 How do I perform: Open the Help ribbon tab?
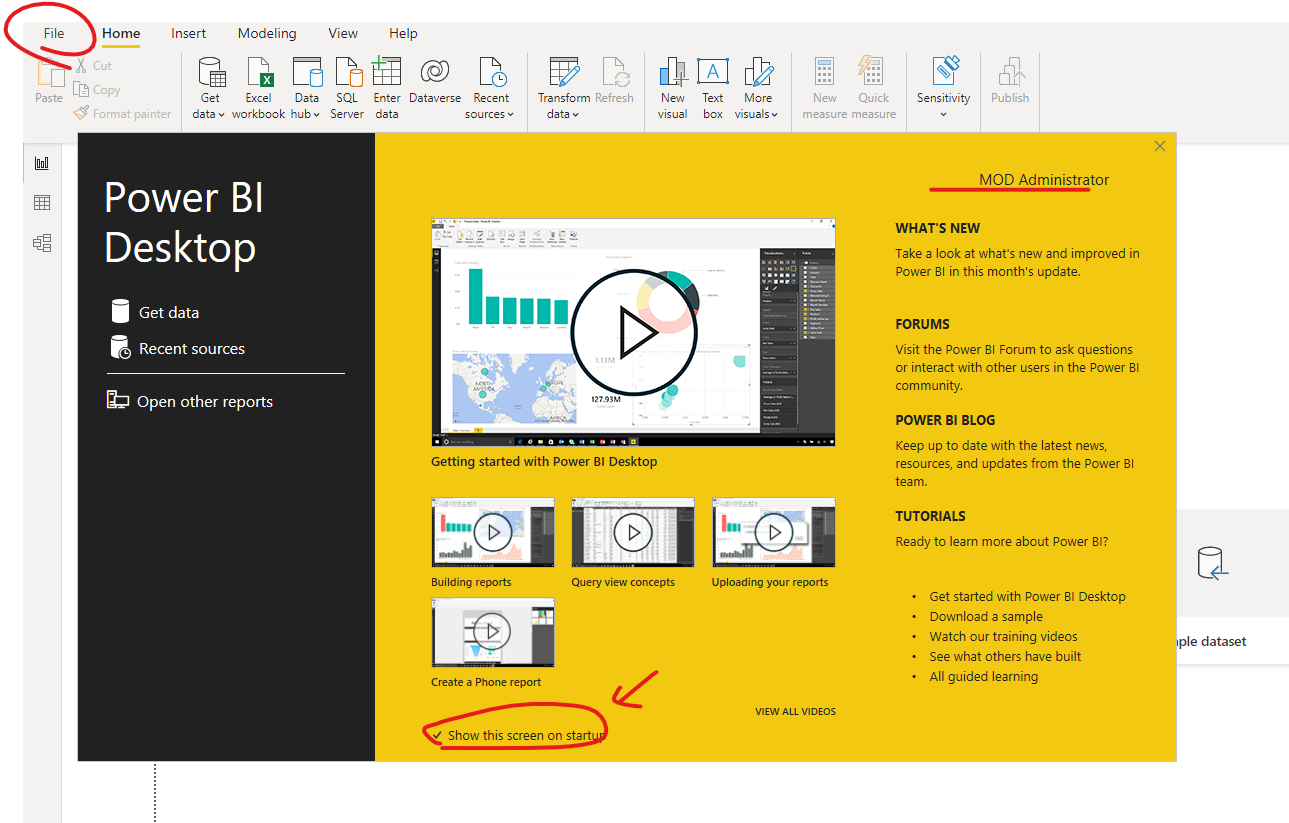click(x=403, y=33)
